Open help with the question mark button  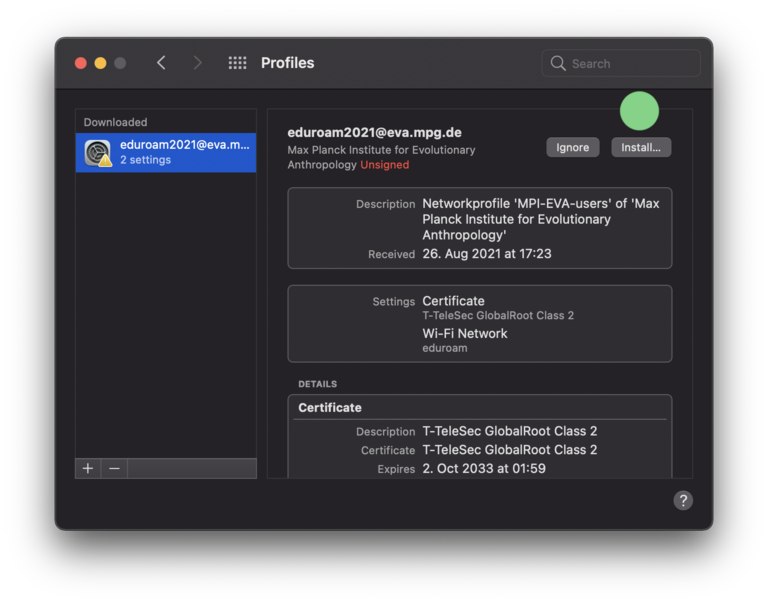pyautogui.click(x=683, y=500)
